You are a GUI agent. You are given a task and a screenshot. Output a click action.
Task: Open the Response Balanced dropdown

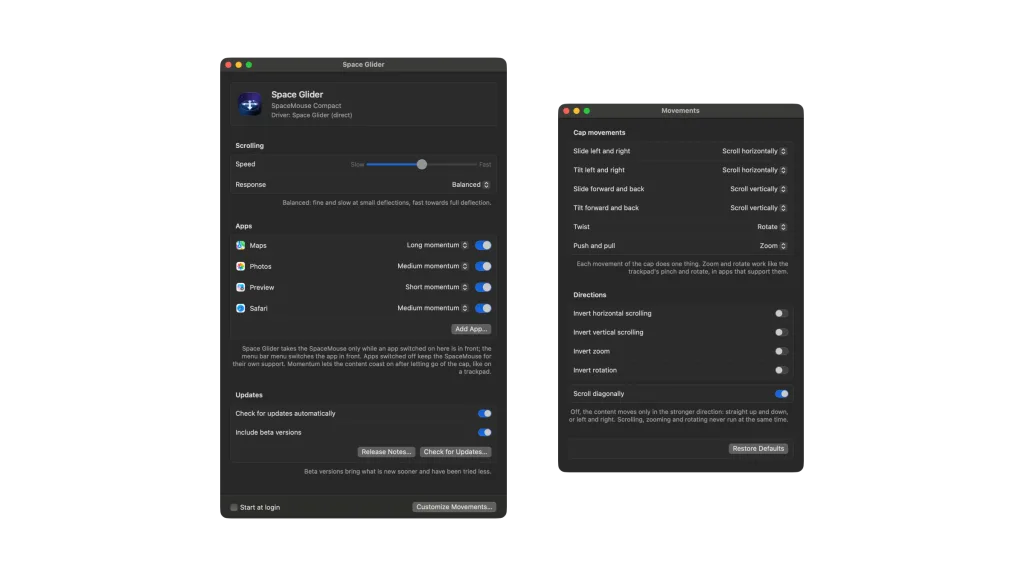pos(470,185)
